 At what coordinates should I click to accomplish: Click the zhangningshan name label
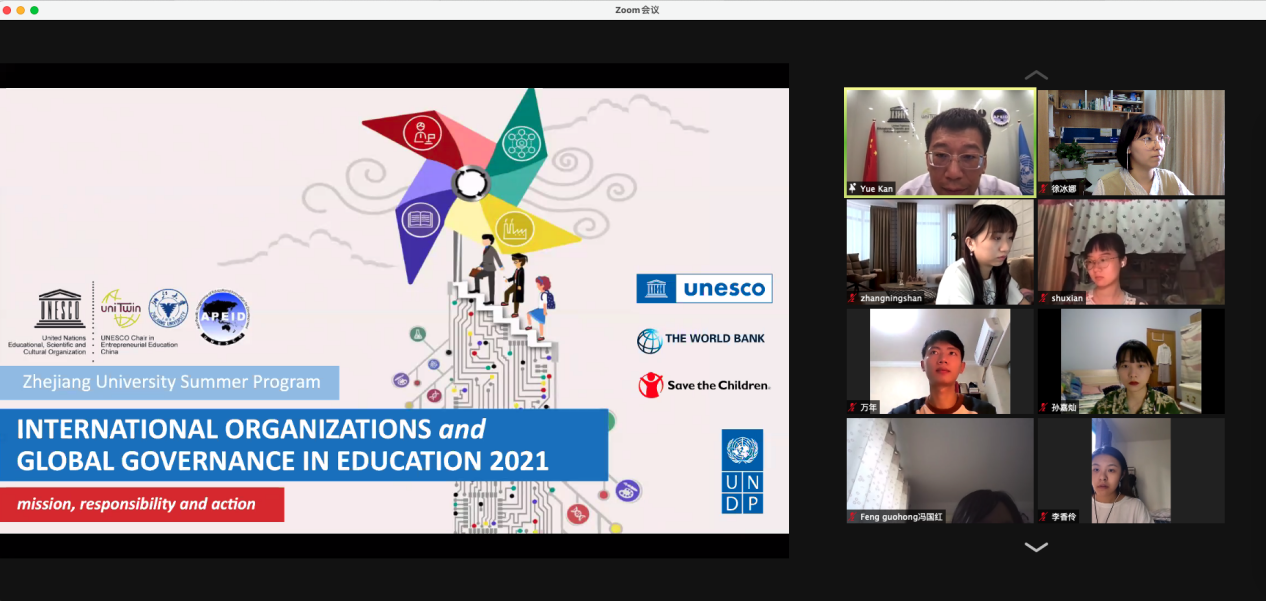[x=891, y=298]
